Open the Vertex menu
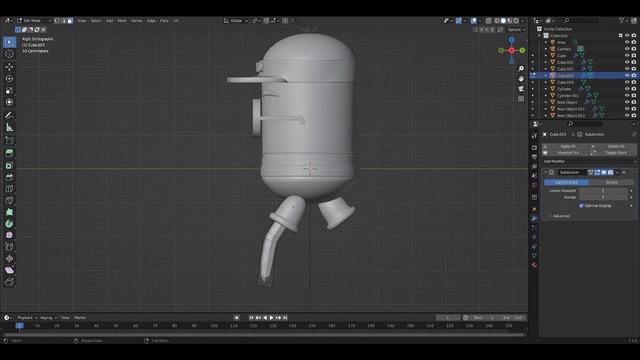 (x=137, y=20)
